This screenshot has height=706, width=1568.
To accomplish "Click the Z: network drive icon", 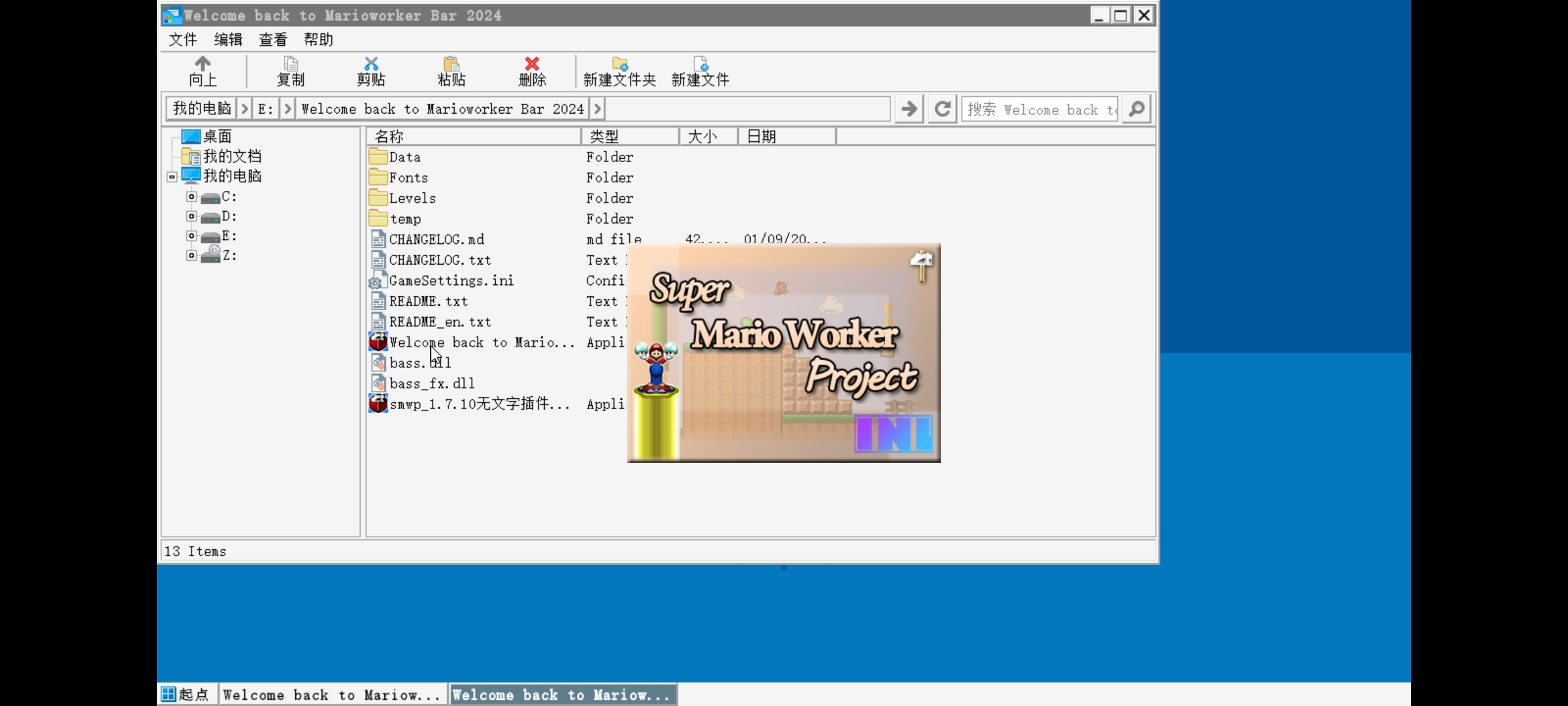I will click(210, 255).
